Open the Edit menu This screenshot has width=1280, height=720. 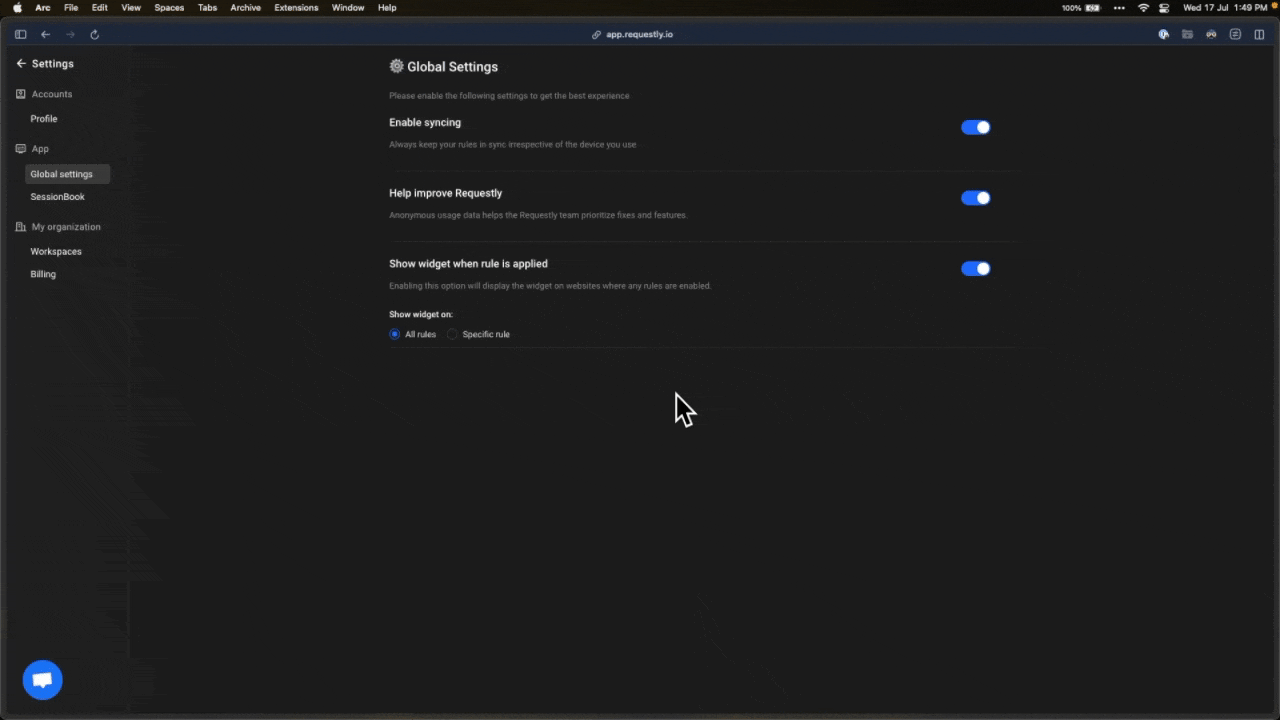100,7
